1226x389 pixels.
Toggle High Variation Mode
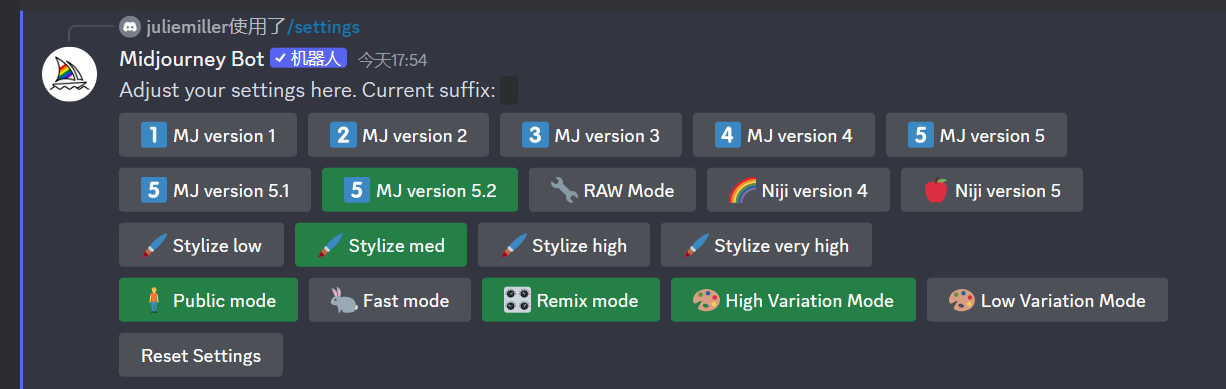click(793, 300)
